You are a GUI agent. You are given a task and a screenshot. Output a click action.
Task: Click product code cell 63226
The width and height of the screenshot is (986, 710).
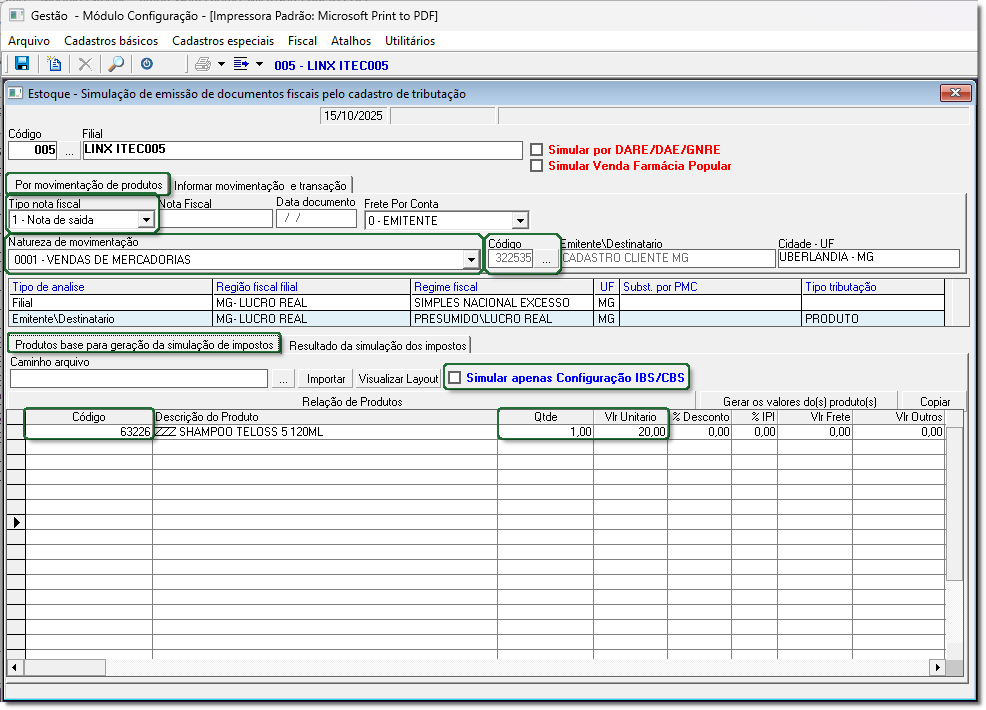point(89,432)
